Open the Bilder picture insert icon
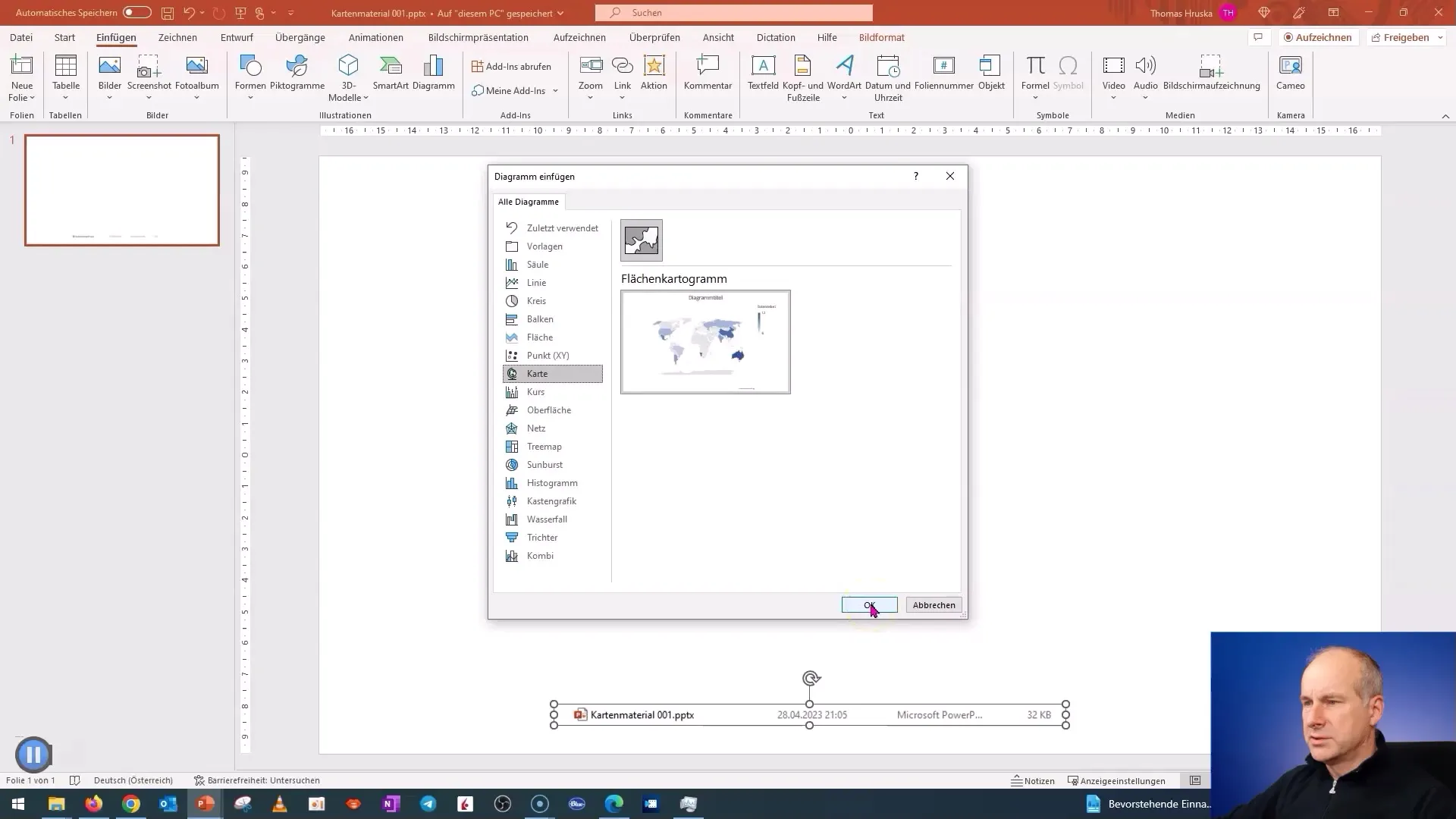Image resolution: width=1456 pixels, height=819 pixels. point(110,67)
